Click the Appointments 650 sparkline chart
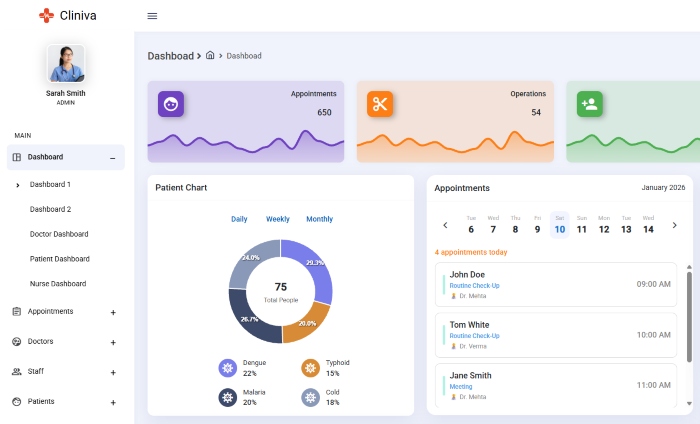Image resolution: width=700 pixels, height=424 pixels. pos(246,145)
